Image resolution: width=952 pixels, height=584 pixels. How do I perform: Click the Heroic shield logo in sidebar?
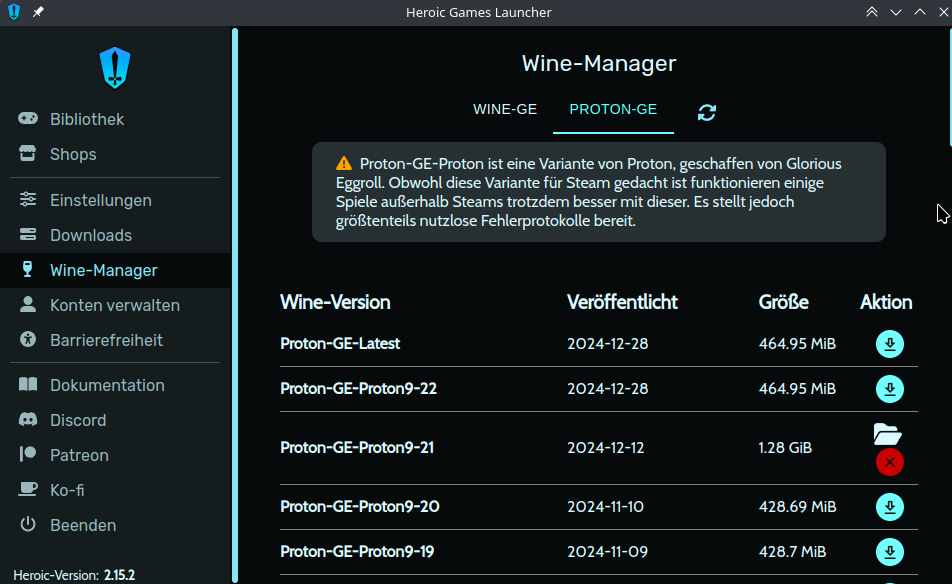tap(115, 68)
